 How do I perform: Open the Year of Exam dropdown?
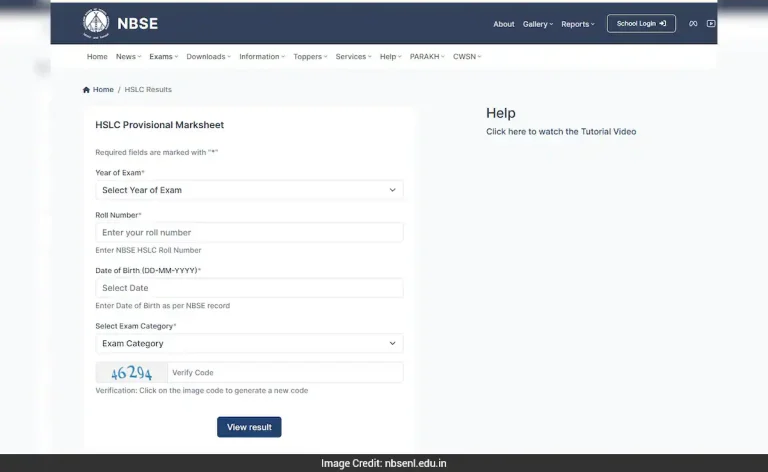(x=249, y=190)
